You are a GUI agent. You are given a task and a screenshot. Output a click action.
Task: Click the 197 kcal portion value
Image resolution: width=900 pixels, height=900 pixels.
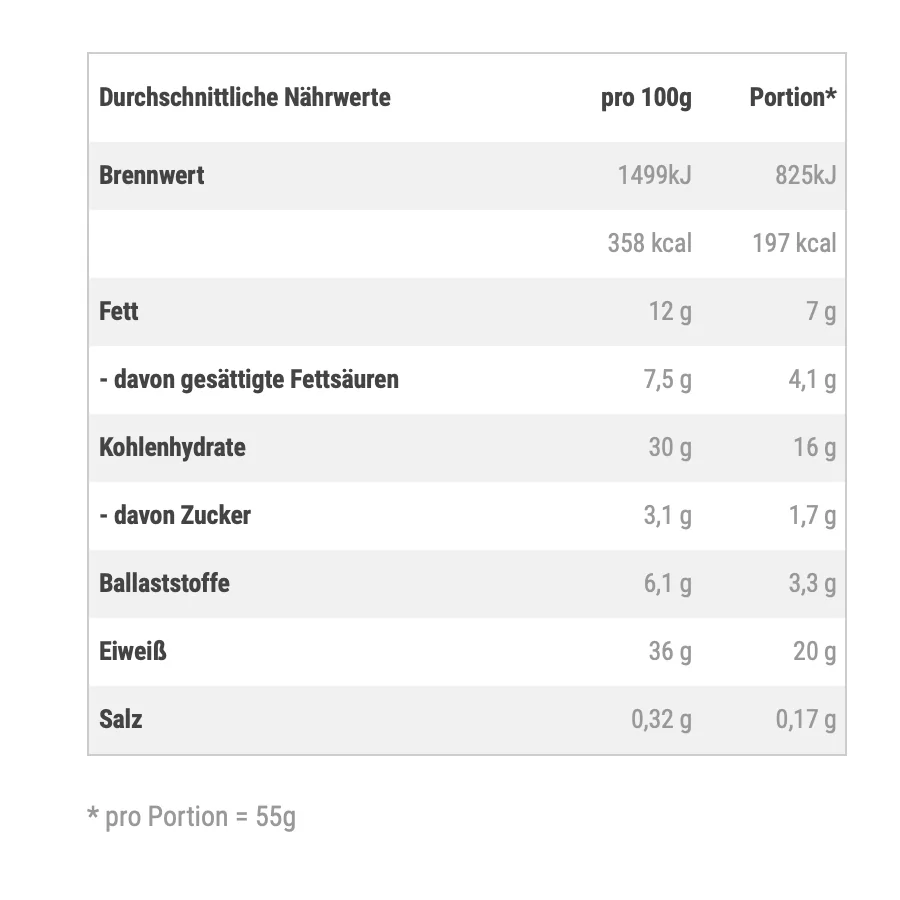[x=794, y=243]
